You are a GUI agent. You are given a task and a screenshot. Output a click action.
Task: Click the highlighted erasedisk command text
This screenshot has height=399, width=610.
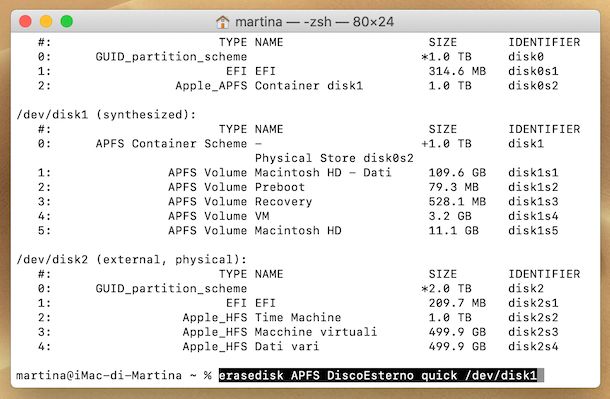point(378,375)
